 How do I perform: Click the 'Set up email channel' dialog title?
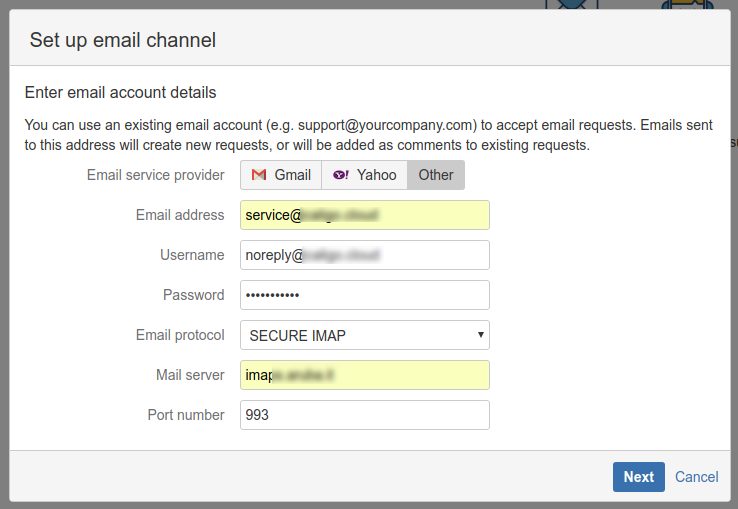coord(123,40)
